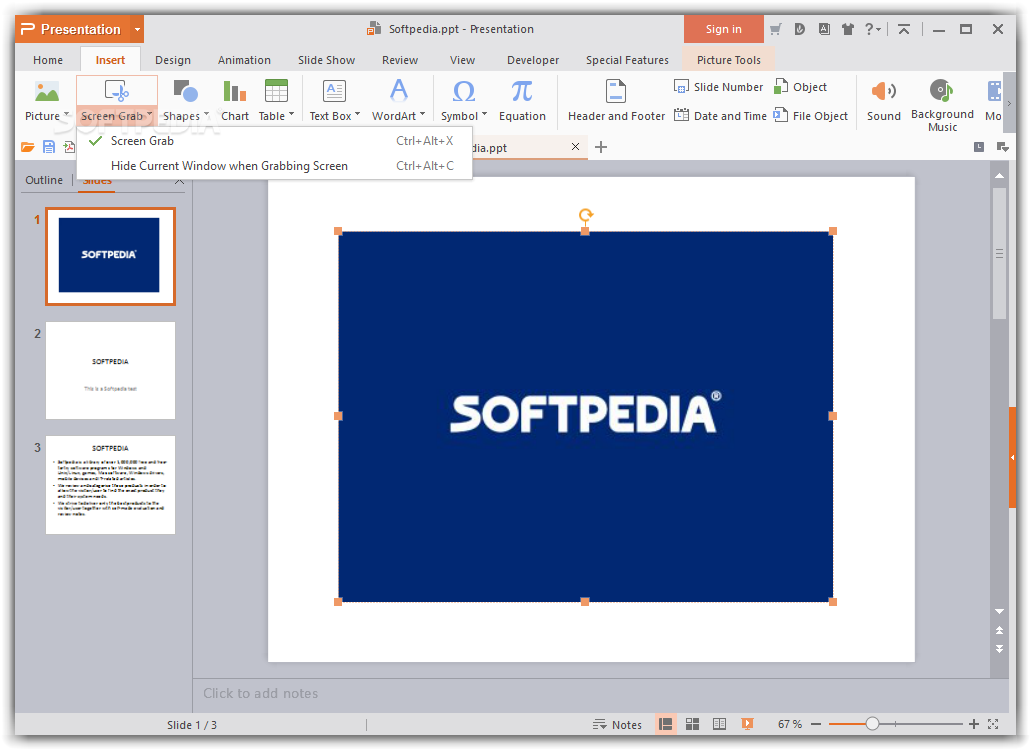Open a new document tab with plus
This screenshot has height=750, width=1031.
pyautogui.click(x=600, y=147)
